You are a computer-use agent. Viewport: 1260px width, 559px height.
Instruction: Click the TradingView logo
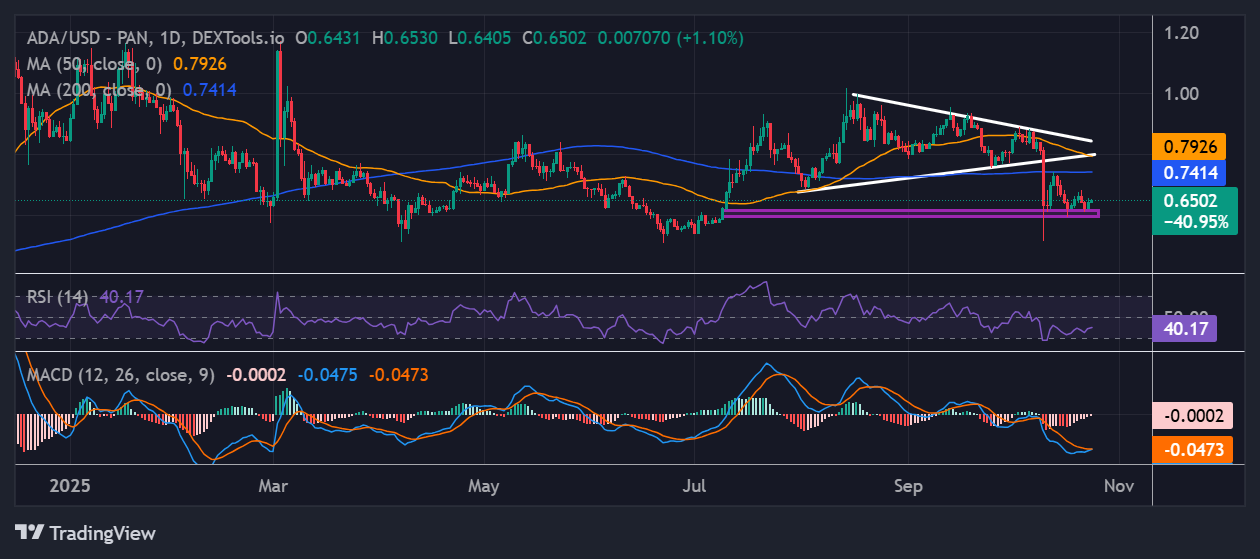pyautogui.click(x=85, y=533)
